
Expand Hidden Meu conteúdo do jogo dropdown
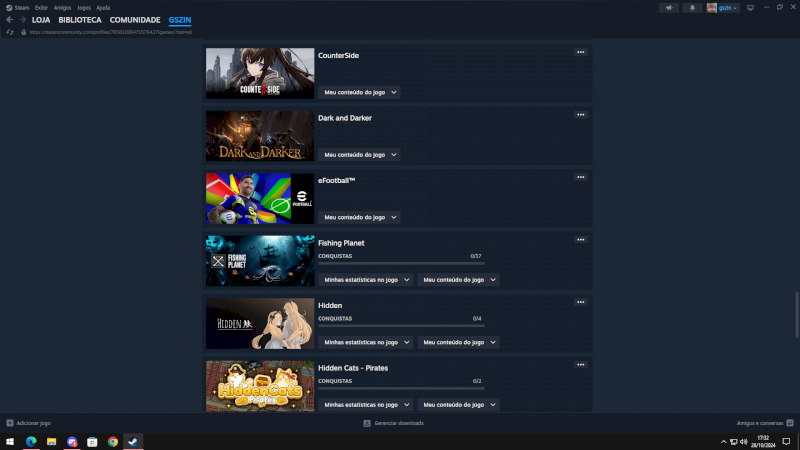tap(458, 342)
